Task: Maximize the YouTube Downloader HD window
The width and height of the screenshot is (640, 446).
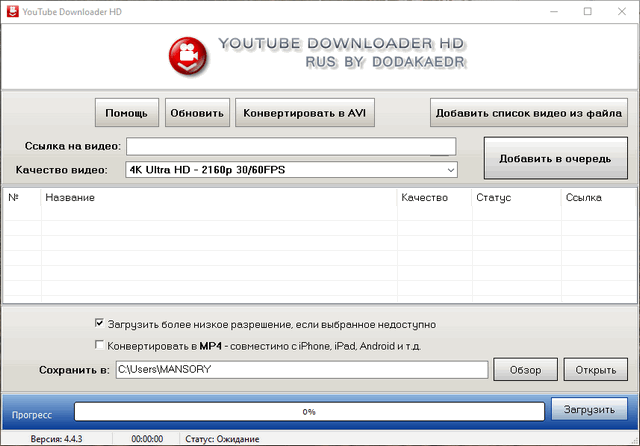Action: pyautogui.click(x=588, y=11)
